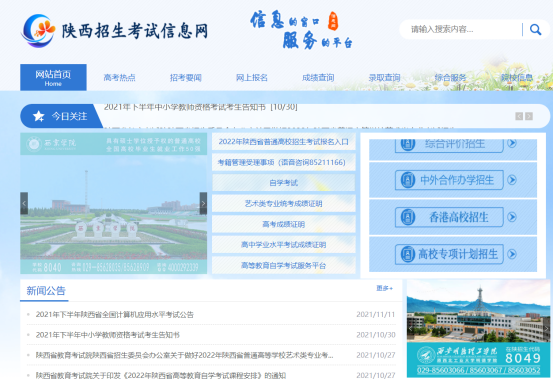The height and width of the screenshot is (382, 554).
Task: Open 自学考试课程安排 notice
Action: tap(161, 375)
